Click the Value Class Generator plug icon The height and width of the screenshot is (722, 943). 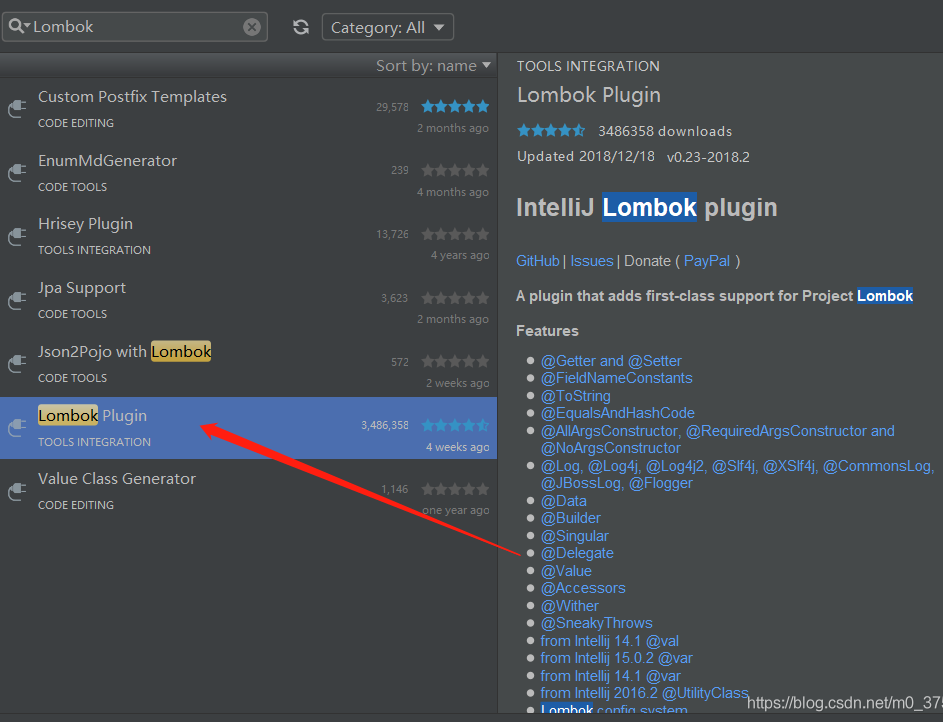click(x=16, y=491)
